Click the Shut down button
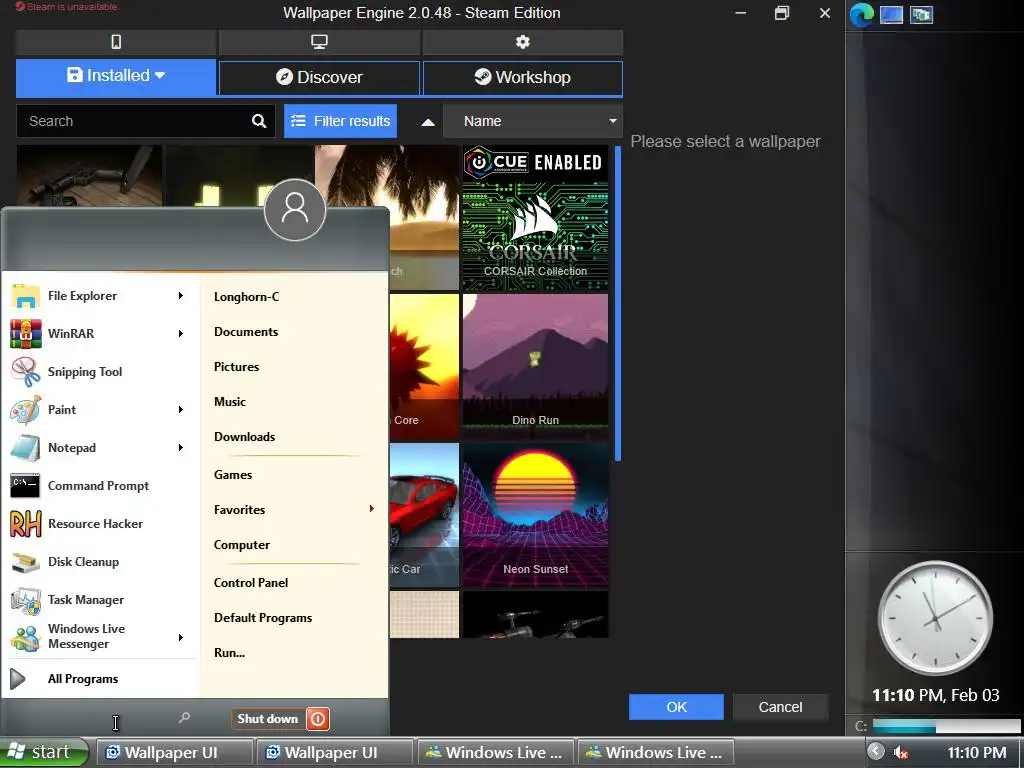 coord(268,719)
